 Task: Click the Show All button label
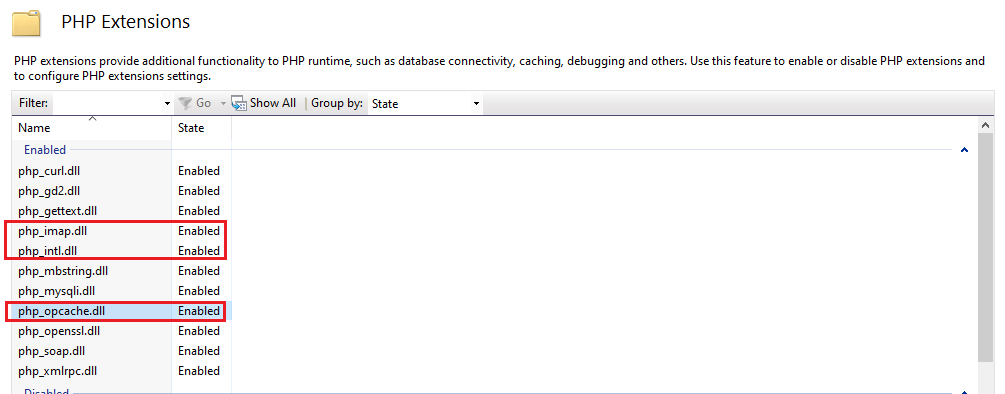pos(273,103)
